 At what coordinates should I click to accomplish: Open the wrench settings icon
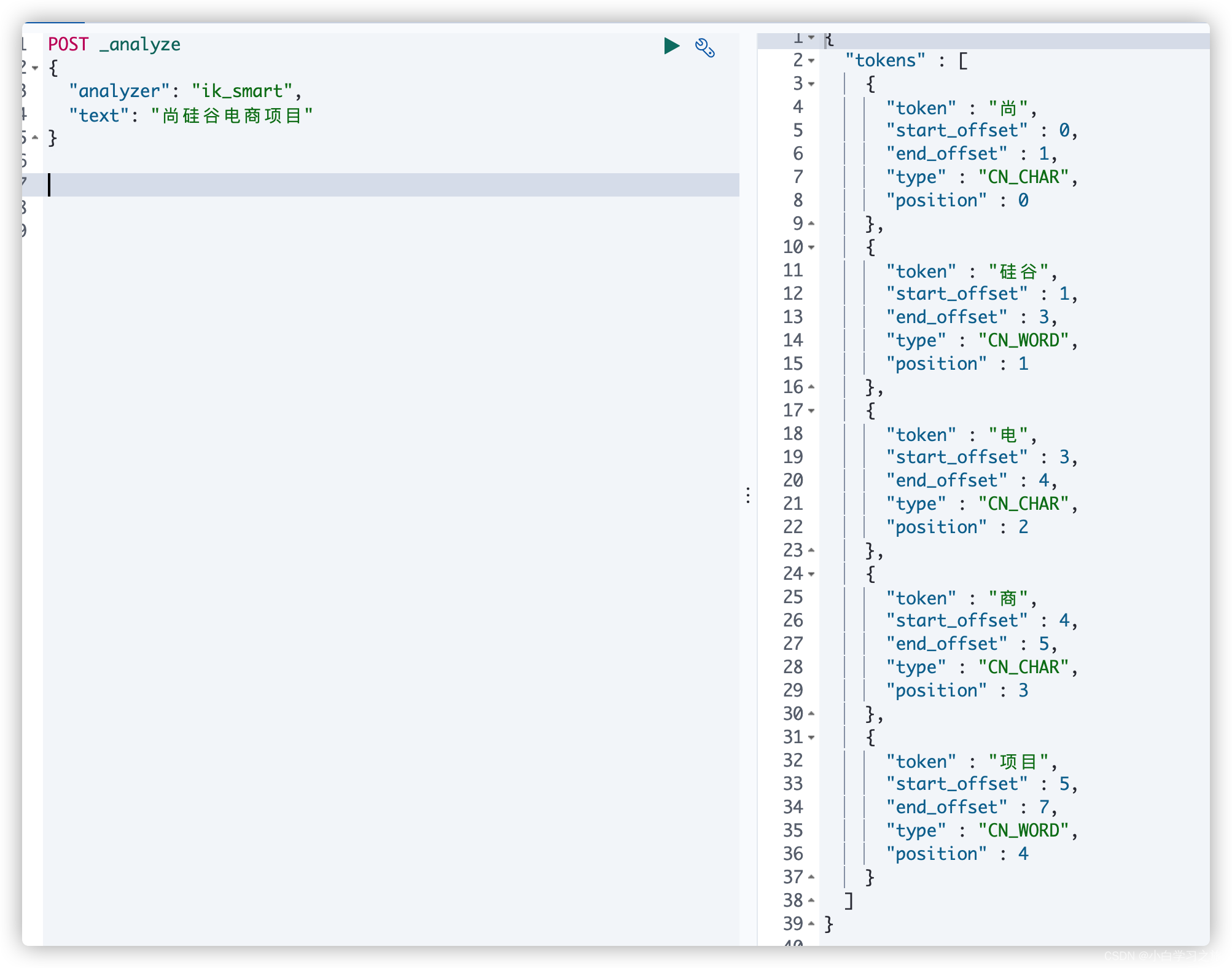[x=704, y=47]
